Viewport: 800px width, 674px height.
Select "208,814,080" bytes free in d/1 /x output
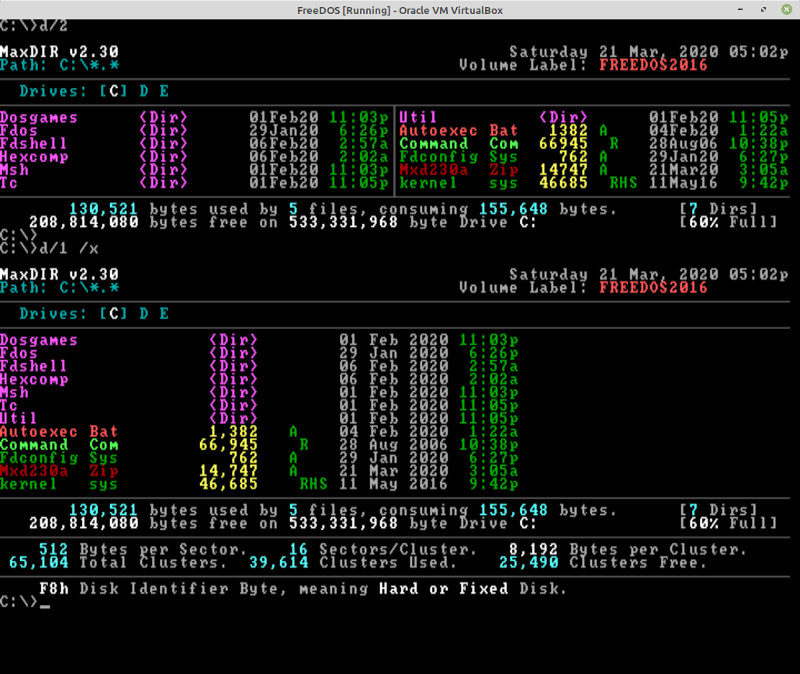pyautogui.click(x=84, y=523)
